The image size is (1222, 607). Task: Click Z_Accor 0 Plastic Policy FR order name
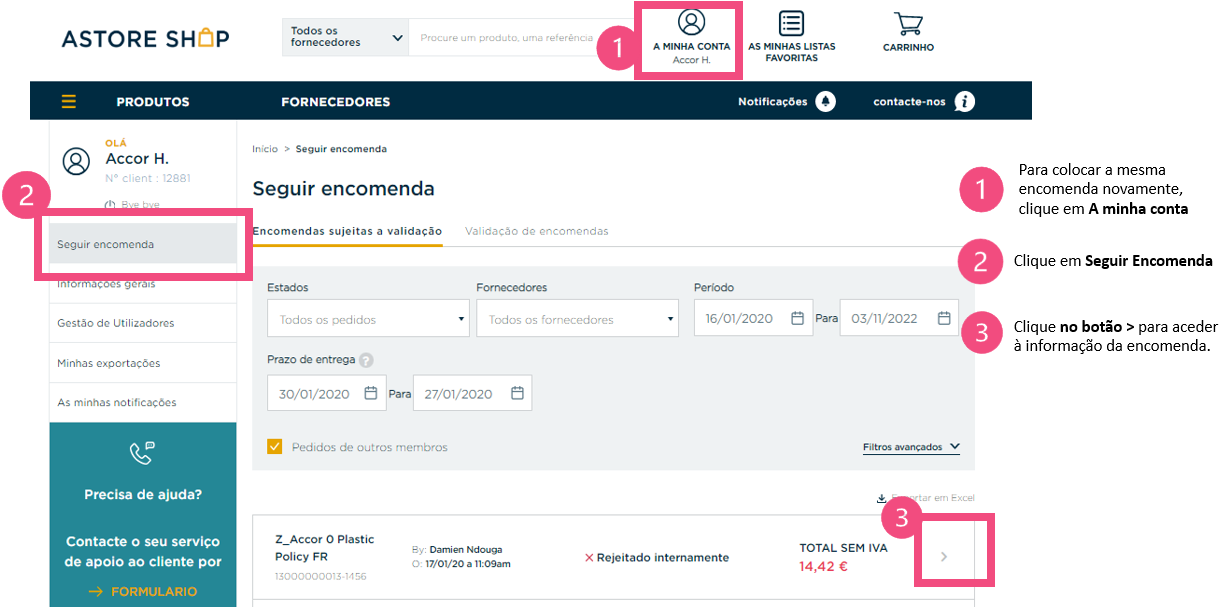(x=325, y=547)
